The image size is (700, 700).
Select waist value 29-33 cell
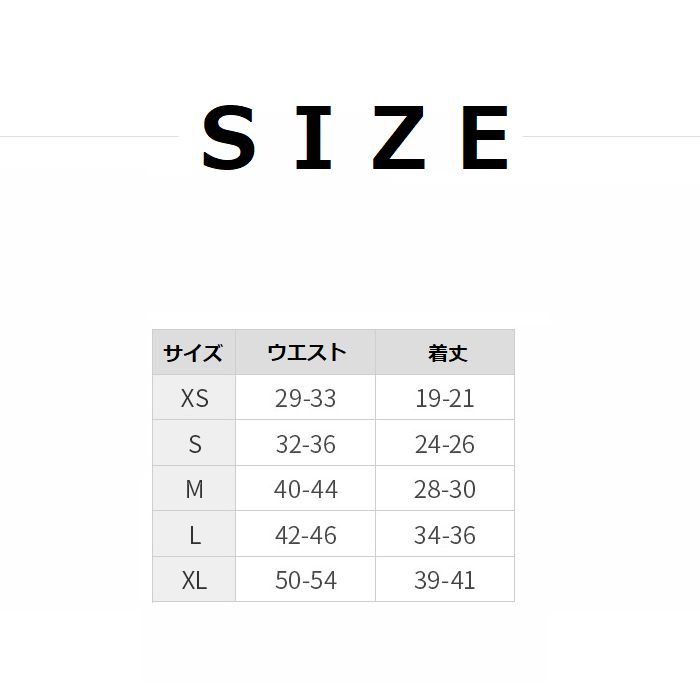pyautogui.click(x=305, y=397)
